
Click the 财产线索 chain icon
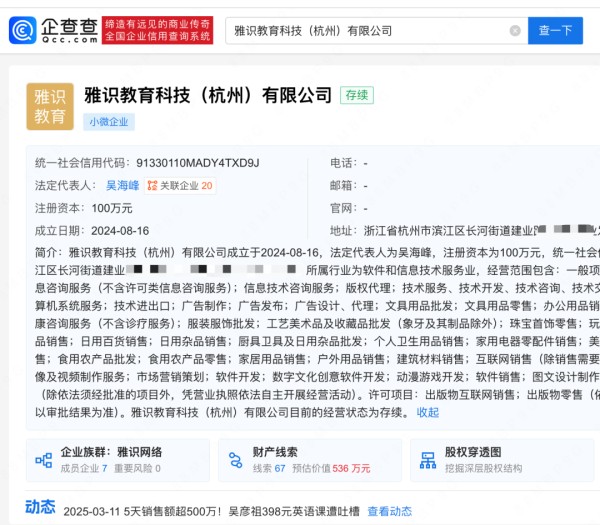coord(235,460)
